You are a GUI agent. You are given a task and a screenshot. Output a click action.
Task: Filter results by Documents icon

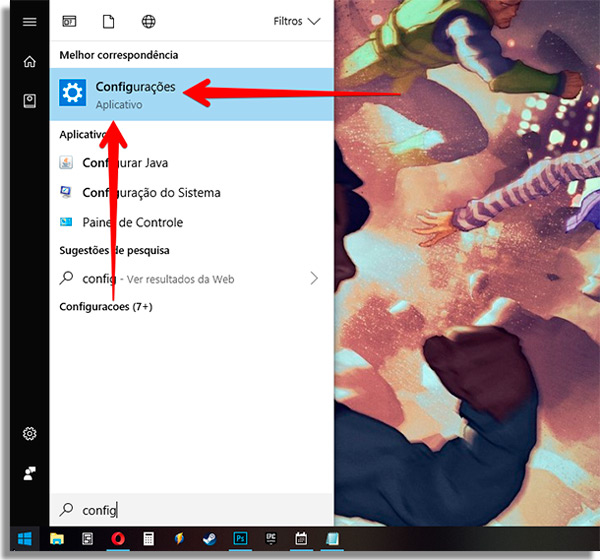pyautogui.click(x=108, y=21)
